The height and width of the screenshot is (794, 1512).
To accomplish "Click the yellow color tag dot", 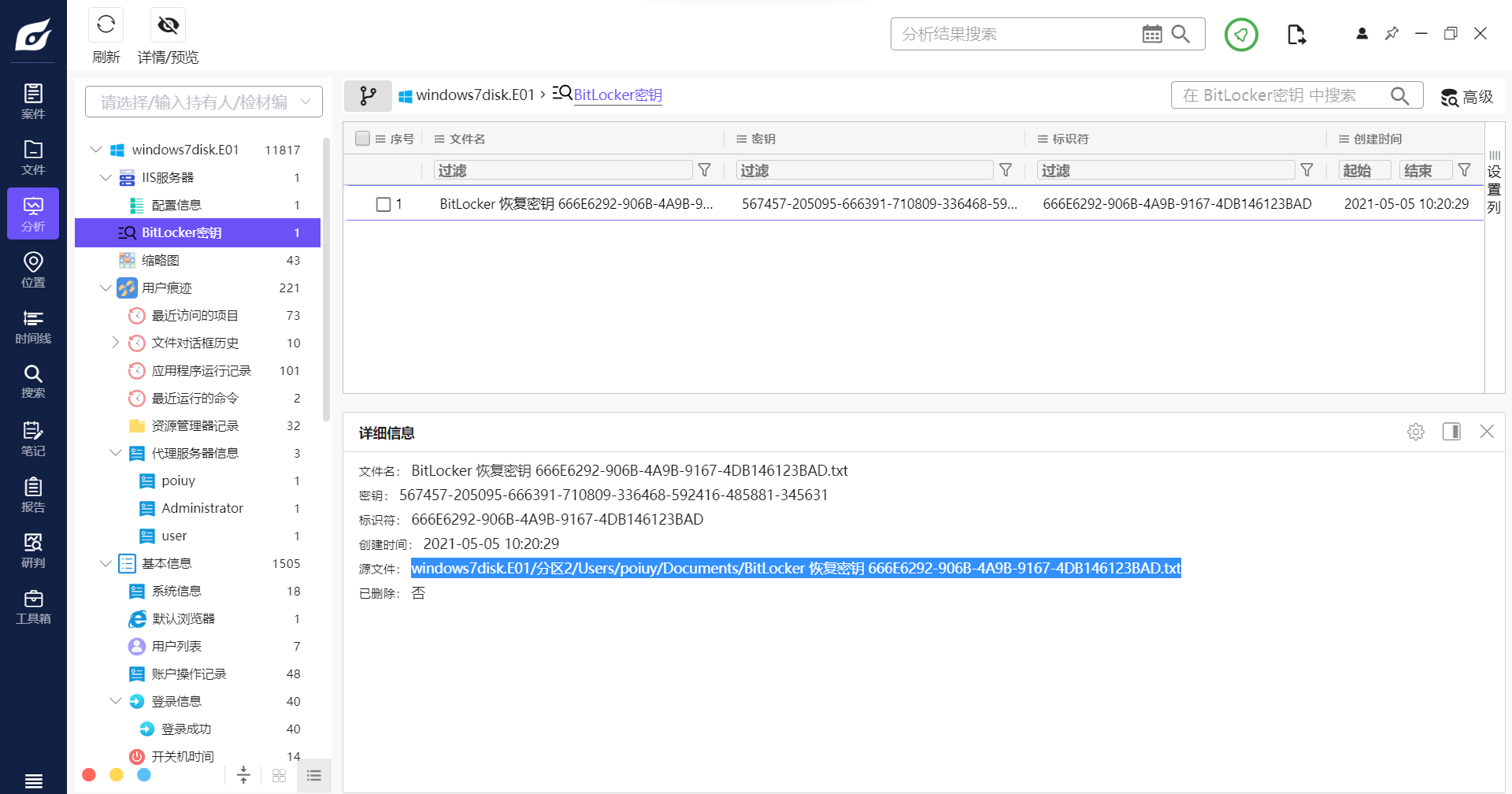I will coord(117,775).
